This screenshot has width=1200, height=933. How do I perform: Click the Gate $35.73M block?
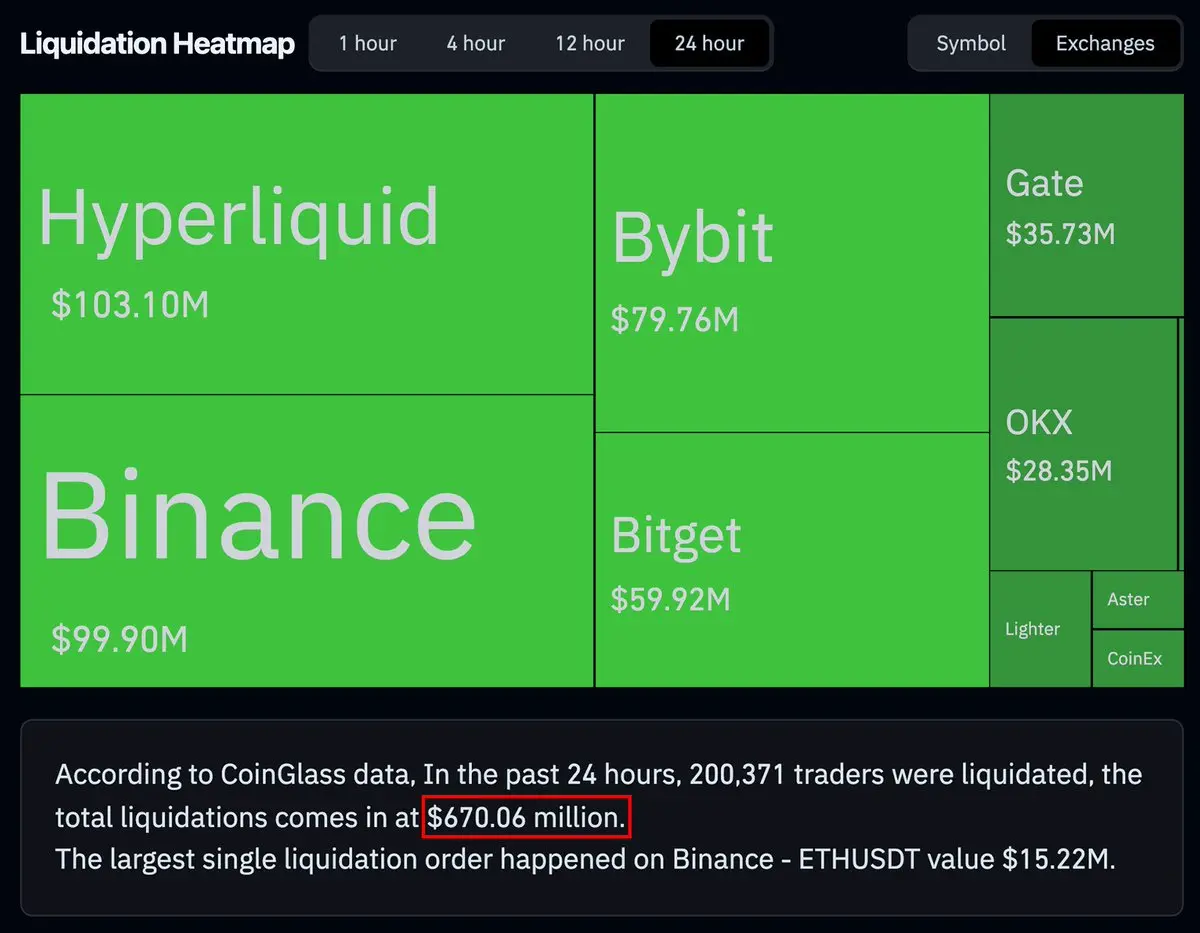click(1086, 205)
